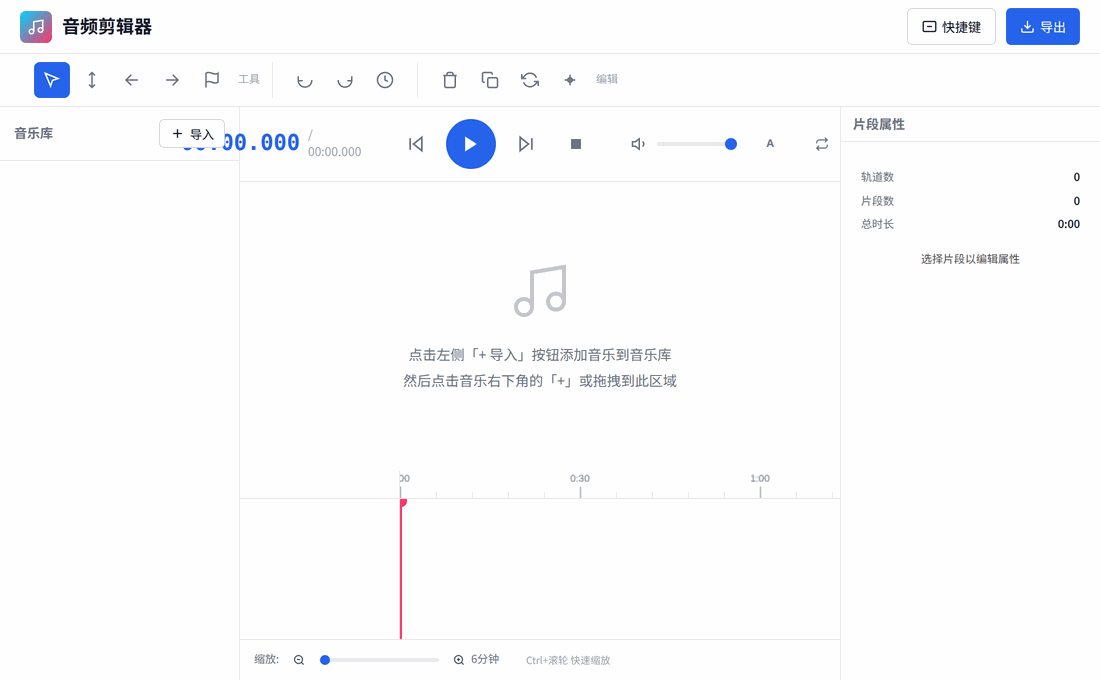Duplicate using the copy icon
Viewport: 1100px width, 680px height.
[490, 80]
